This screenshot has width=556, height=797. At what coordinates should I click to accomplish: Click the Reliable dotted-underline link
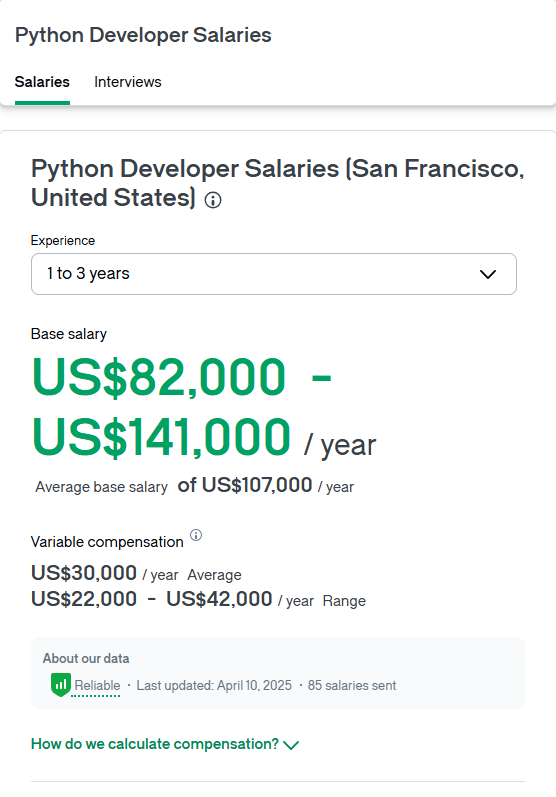click(98, 686)
